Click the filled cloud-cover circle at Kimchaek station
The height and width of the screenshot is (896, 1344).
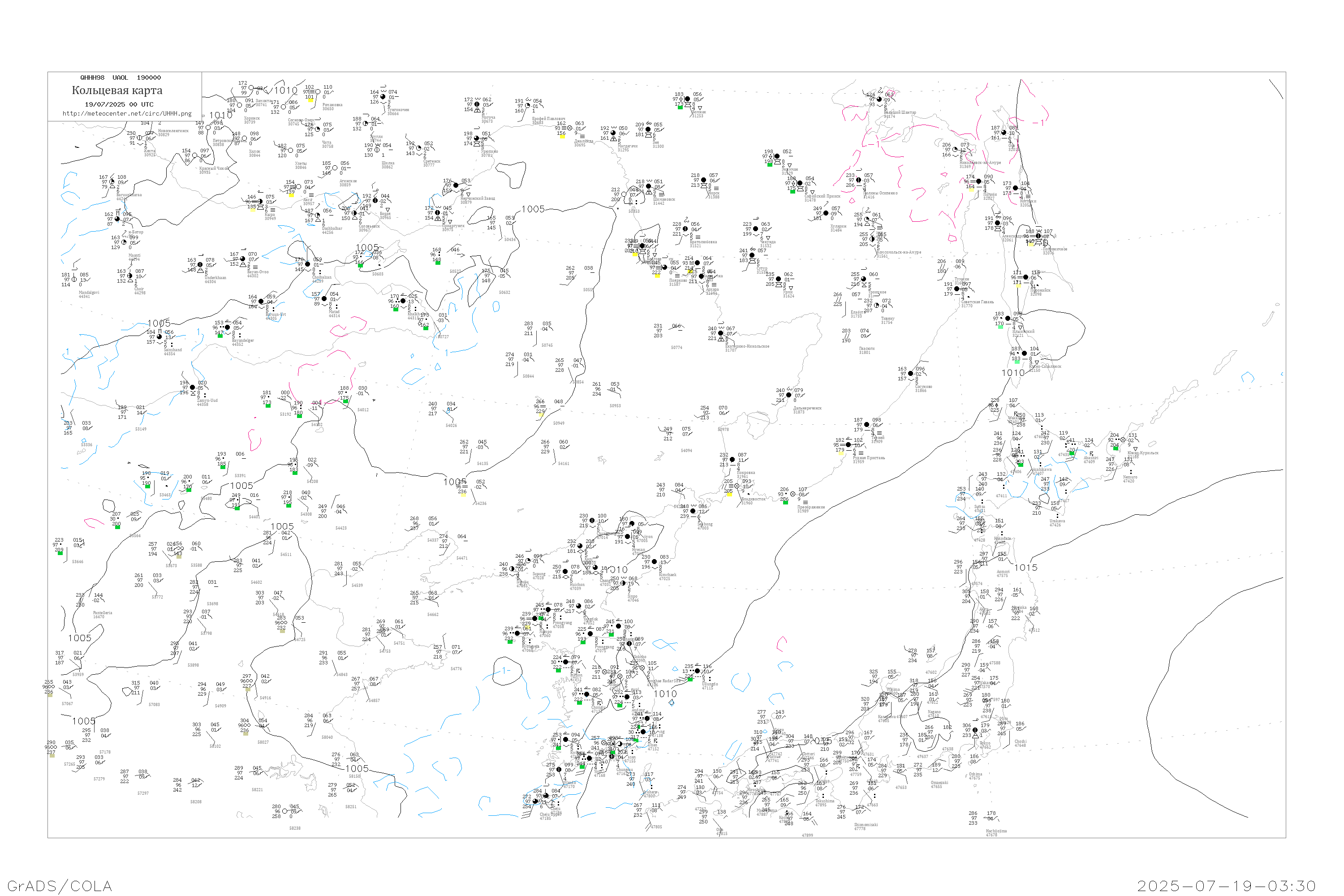click(654, 562)
